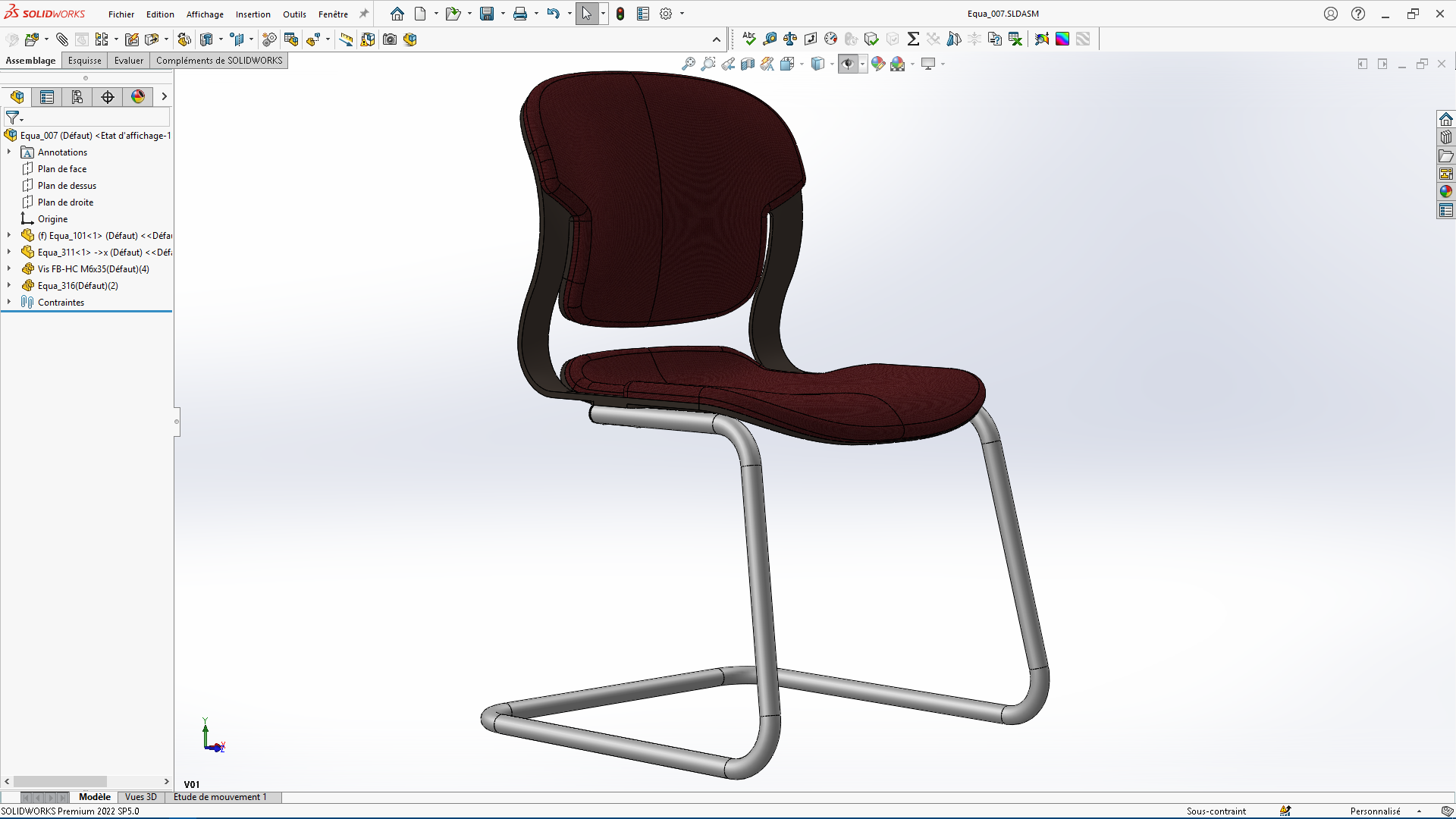Open the dropdown arrow next to the Save icon
The width and height of the screenshot is (1456, 819).
pyautogui.click(x=503, y=14)
